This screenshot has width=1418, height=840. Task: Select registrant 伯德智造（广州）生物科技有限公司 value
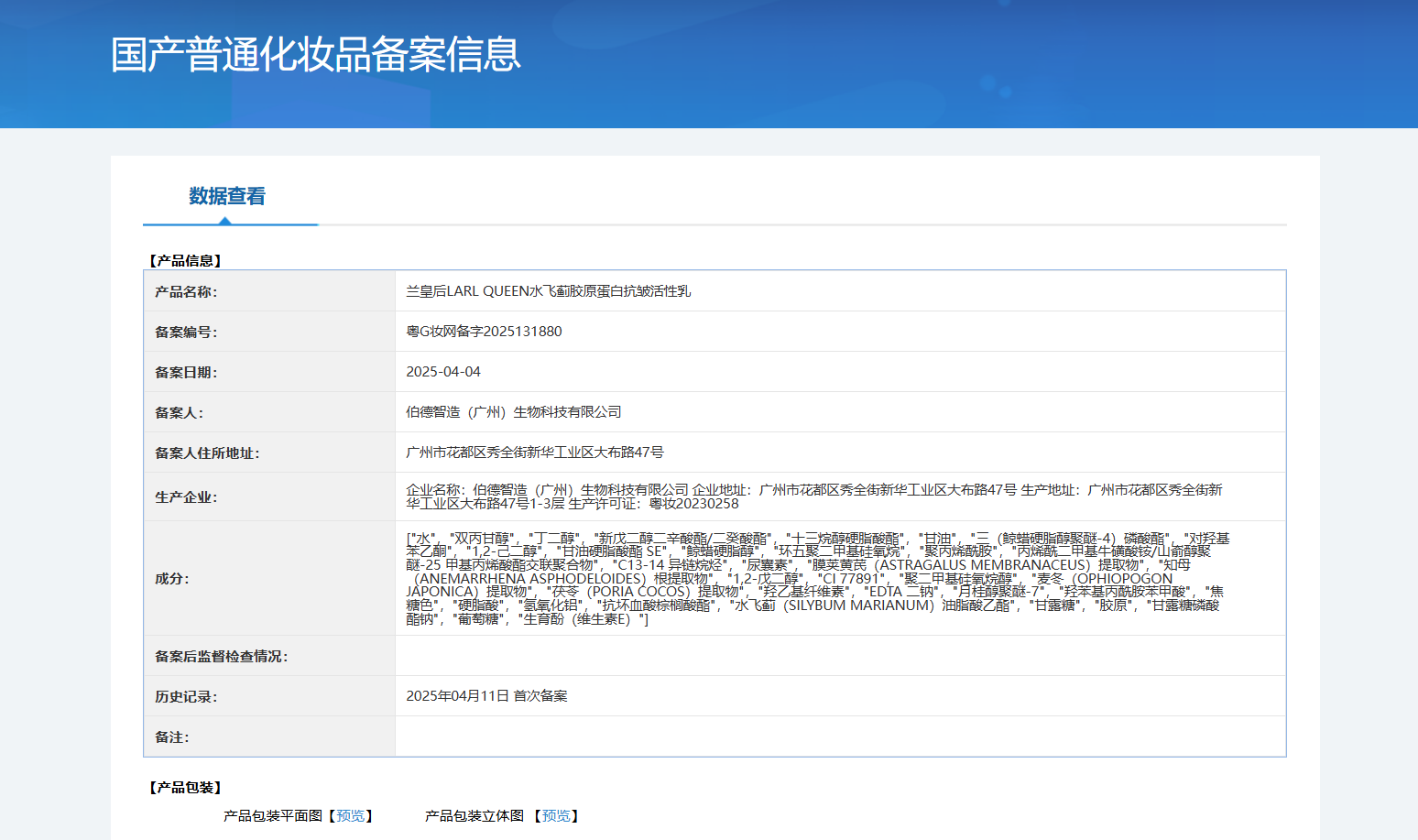click(514, 412)
